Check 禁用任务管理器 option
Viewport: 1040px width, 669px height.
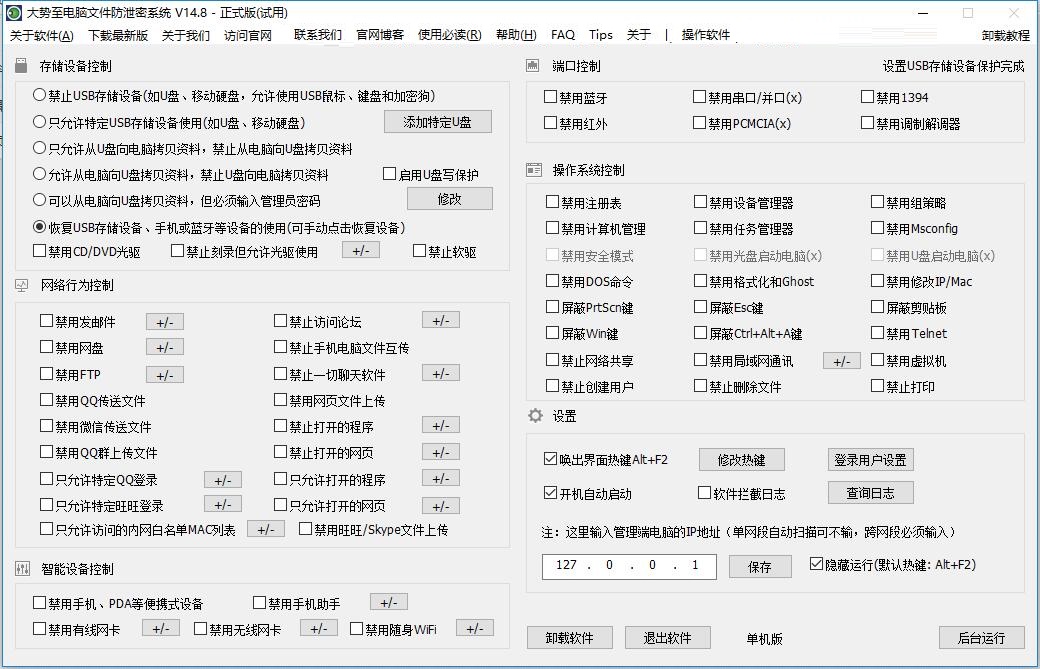700,227
